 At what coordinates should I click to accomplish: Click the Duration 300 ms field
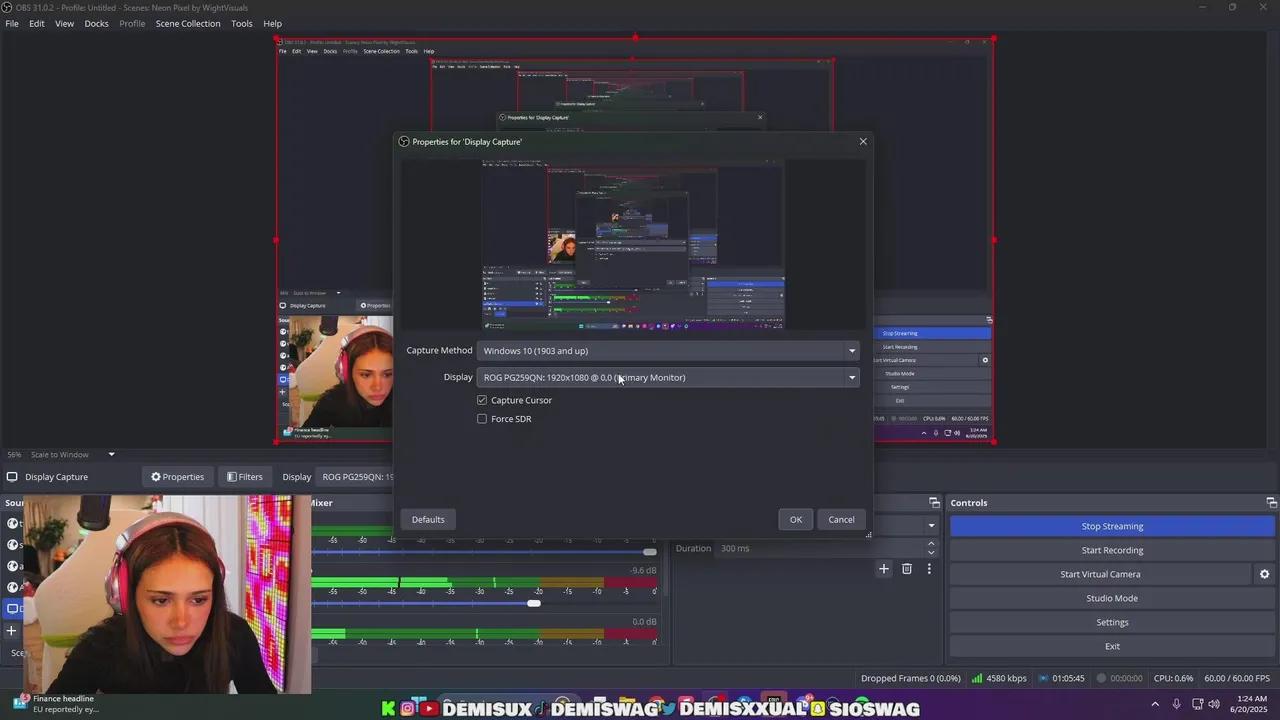pos(820,548)
